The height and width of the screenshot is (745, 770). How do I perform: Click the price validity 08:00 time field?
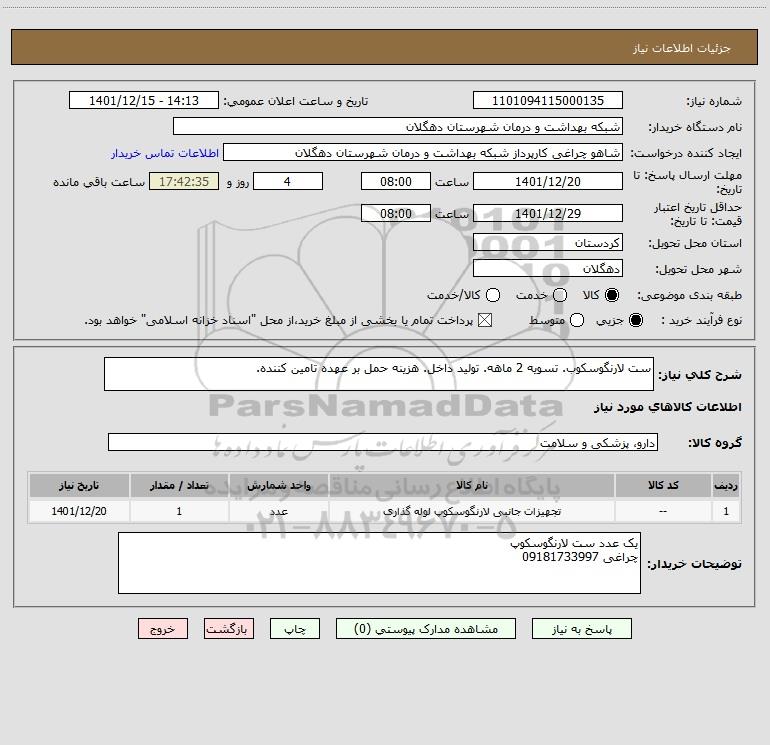pyautogui.click(x=396, y=213)
